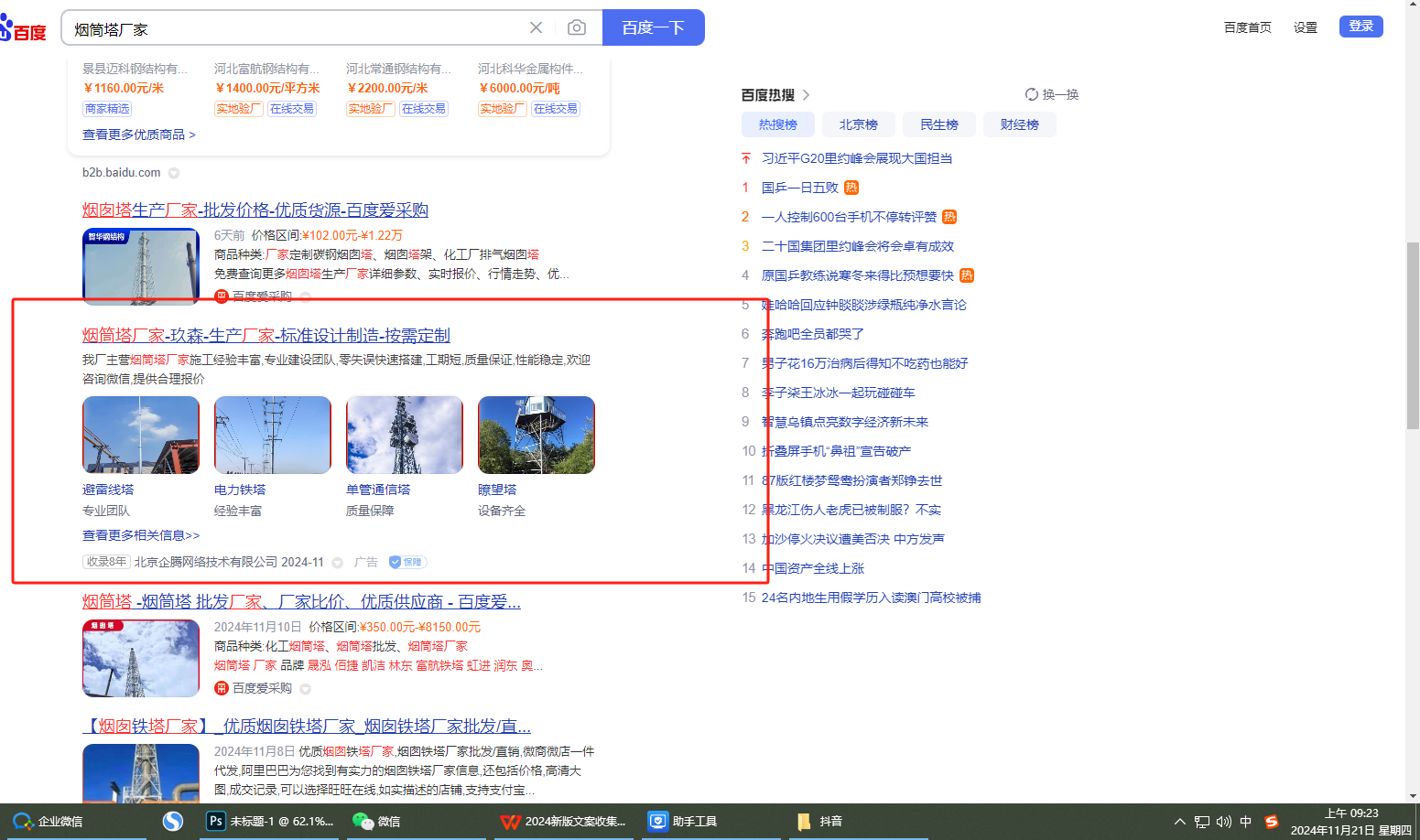
Task: Toggle the 中 input language indicator
Action: (1246, 822)
